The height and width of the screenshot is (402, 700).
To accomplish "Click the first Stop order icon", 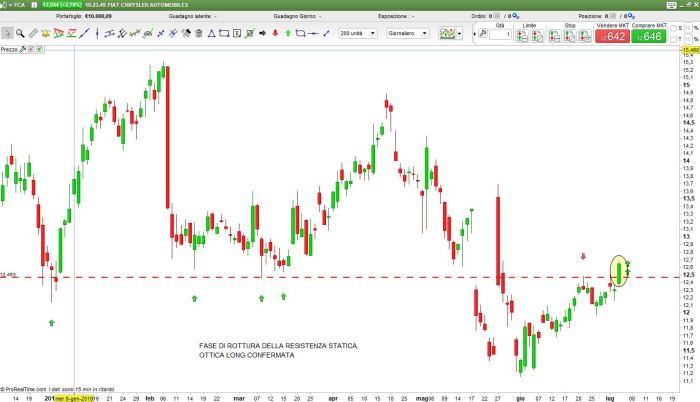I will point(554,36).
